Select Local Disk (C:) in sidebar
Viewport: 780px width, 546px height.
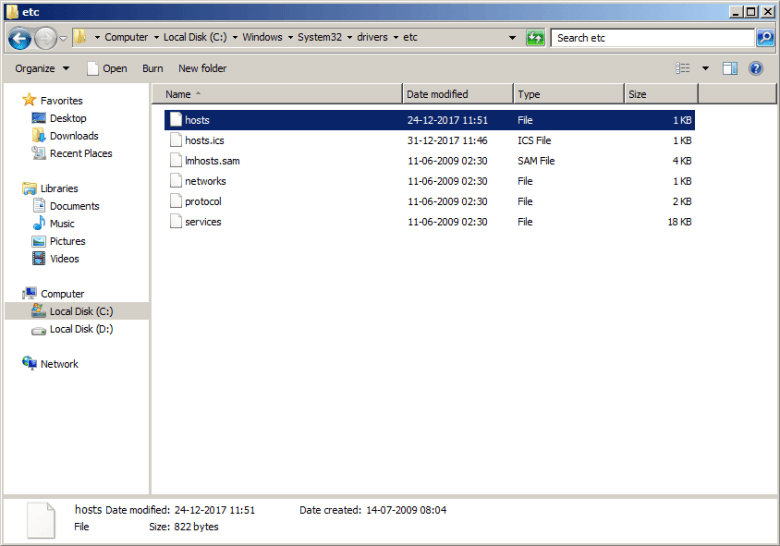[x=77, y=311]
